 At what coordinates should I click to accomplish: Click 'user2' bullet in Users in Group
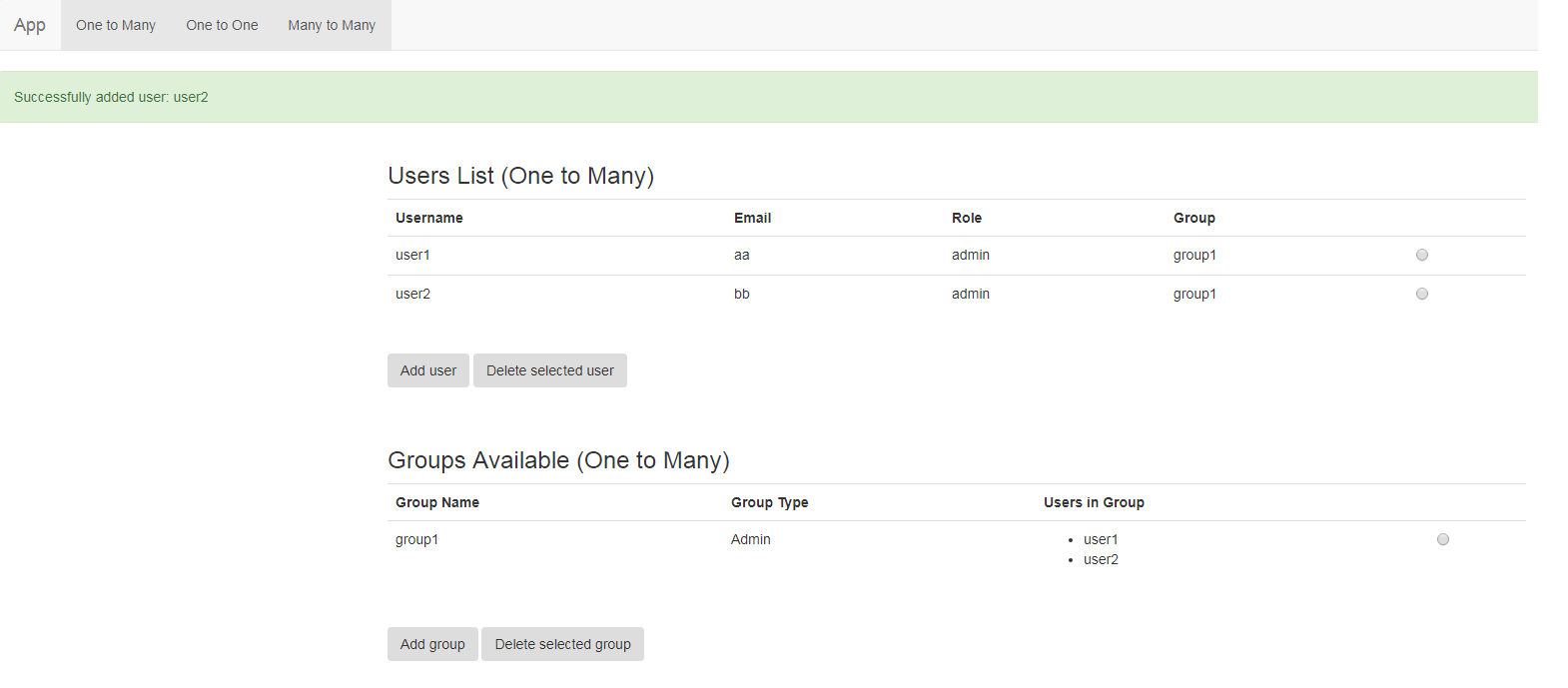(1101, 559)
